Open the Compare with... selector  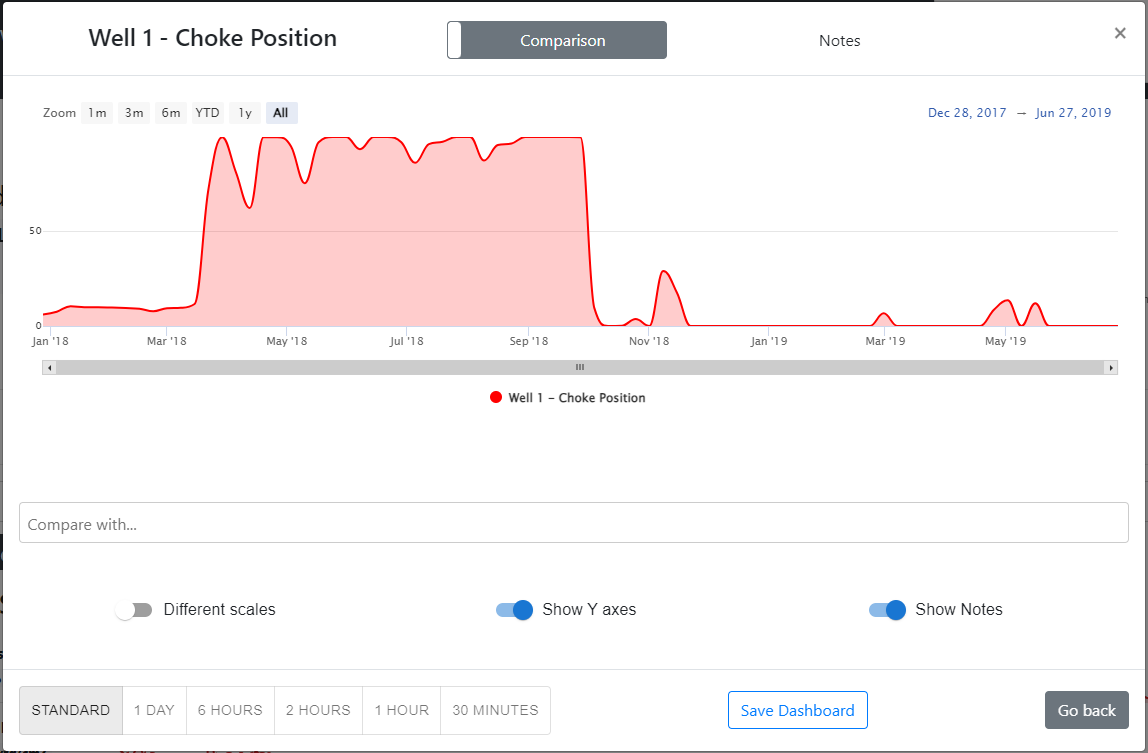pos(573,523)
